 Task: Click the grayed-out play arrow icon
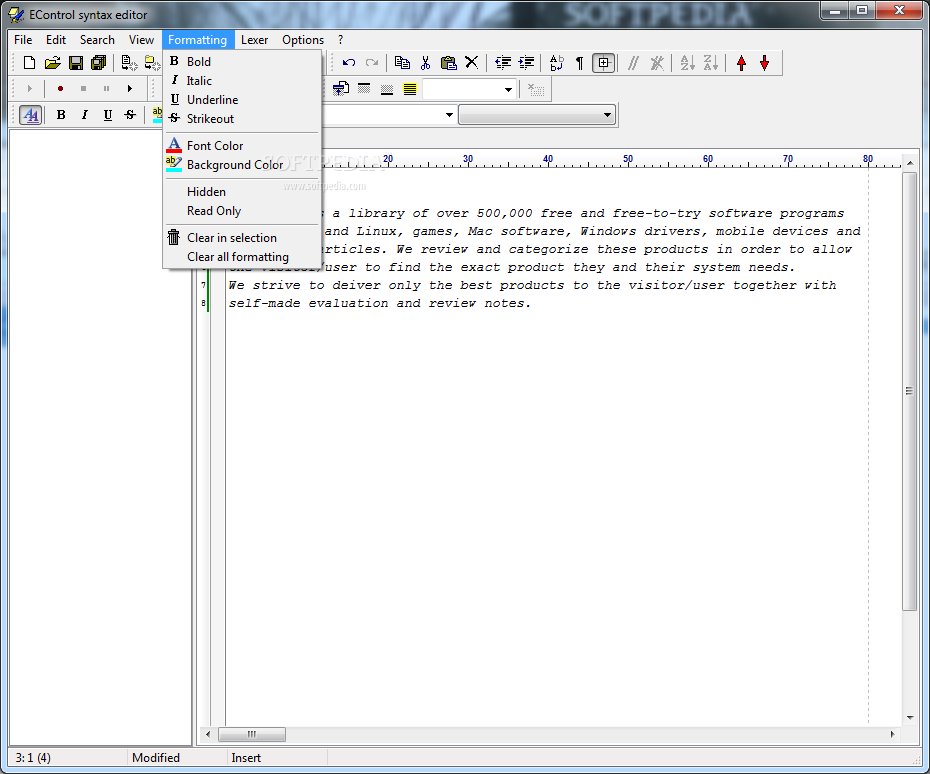coord(29,88)
